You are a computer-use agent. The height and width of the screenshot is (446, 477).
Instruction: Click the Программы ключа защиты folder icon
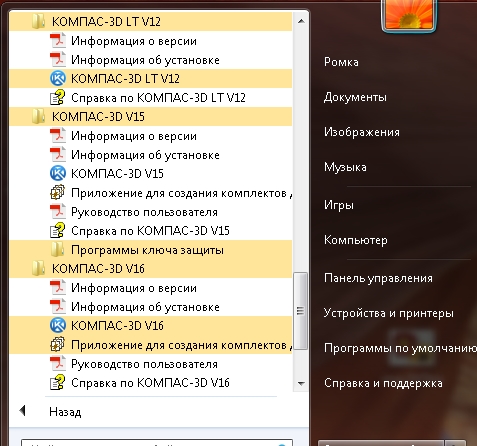[58, 250]
